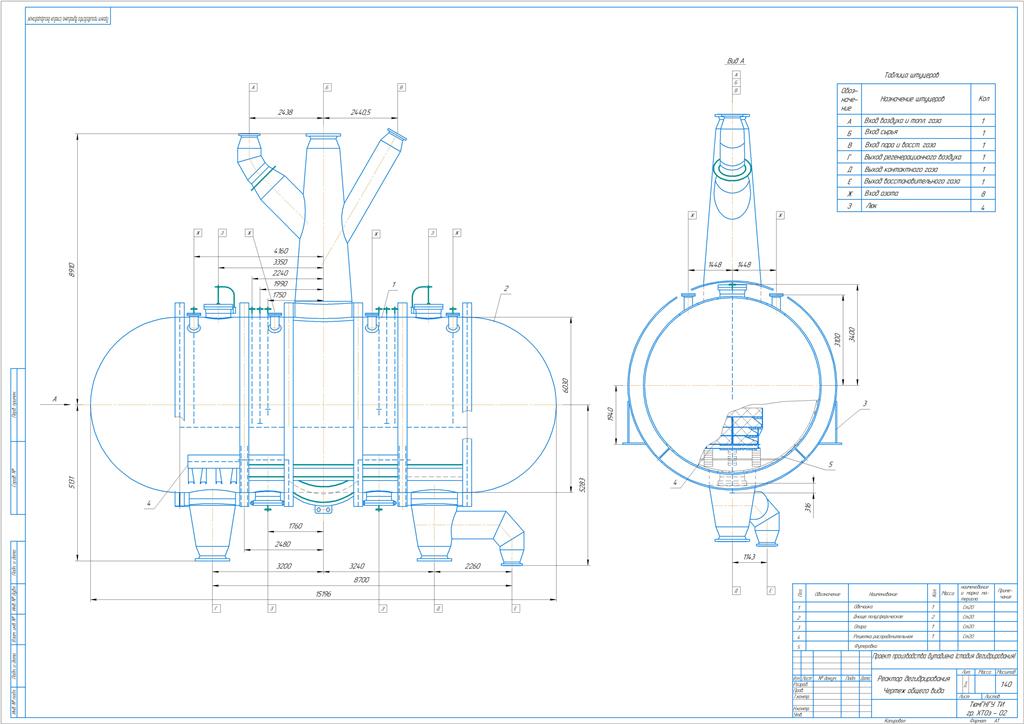Click the 316 dimension value
The height and width of the screenshot is (724, 1024).
[808, 507]
